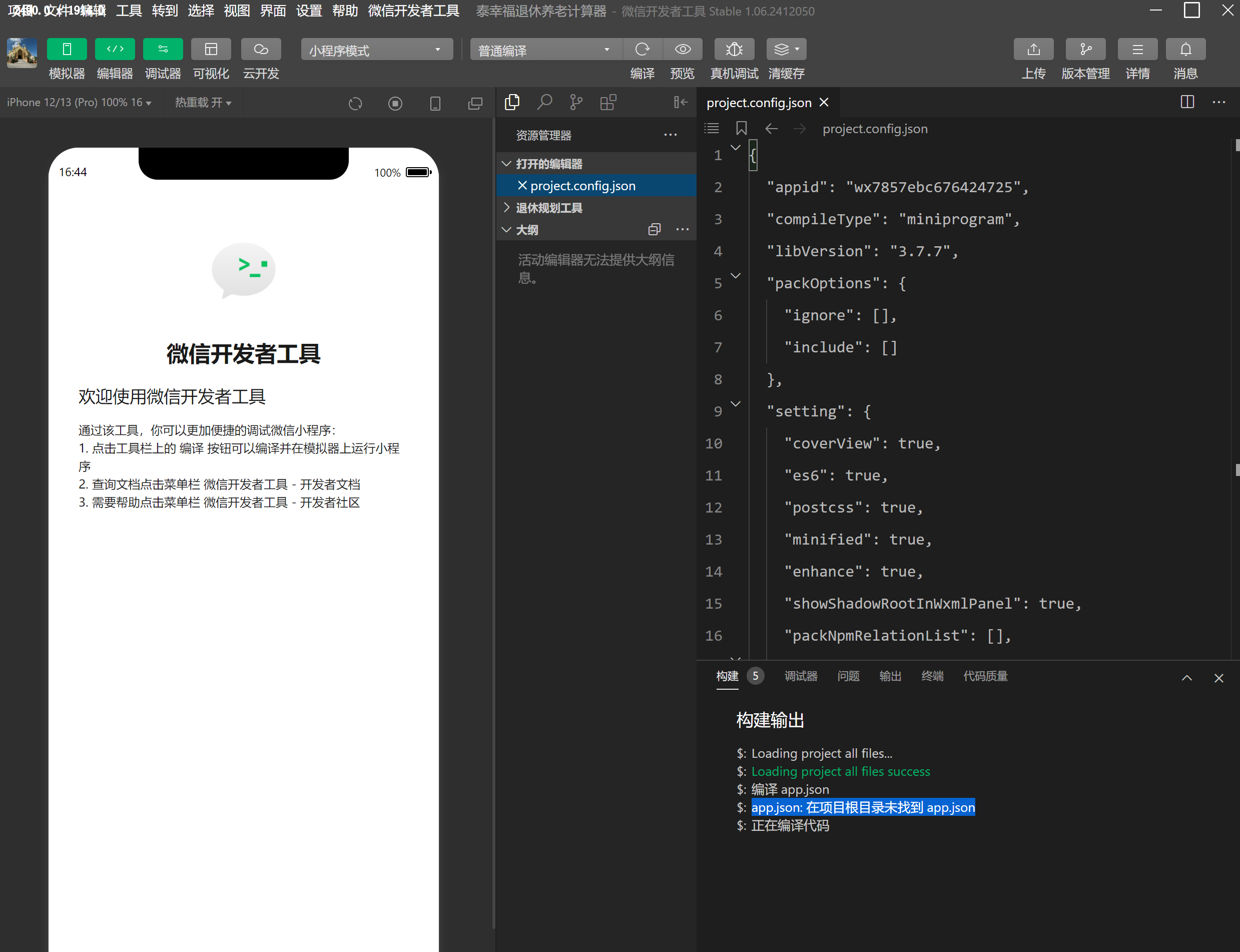Detach simulator into separate window icon

click(475, 103)
